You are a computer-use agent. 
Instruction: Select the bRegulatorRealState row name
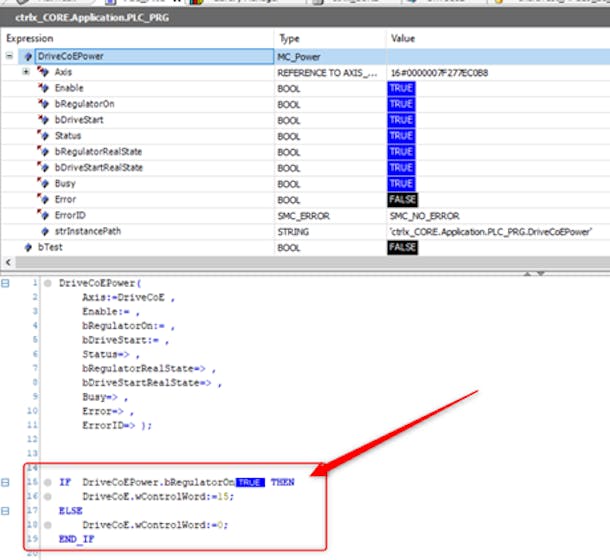click(x=98, y=152)
